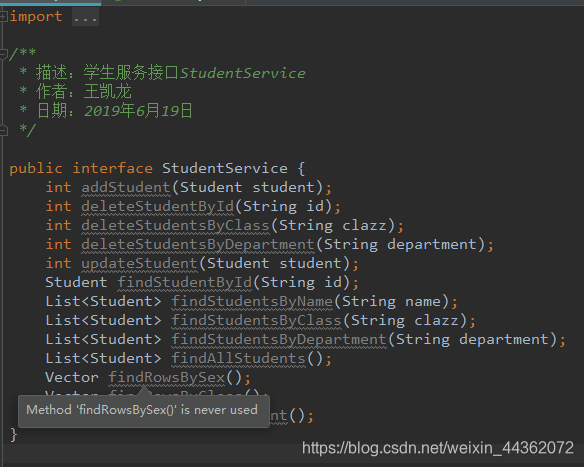Click the folded import ellipsis placeholder
The image size is (584, 467).
[x=85, y=17]
